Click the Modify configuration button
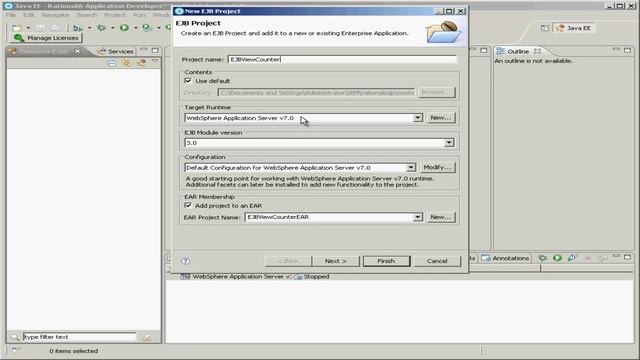640x360 pixels. click(x=437, y=167)
